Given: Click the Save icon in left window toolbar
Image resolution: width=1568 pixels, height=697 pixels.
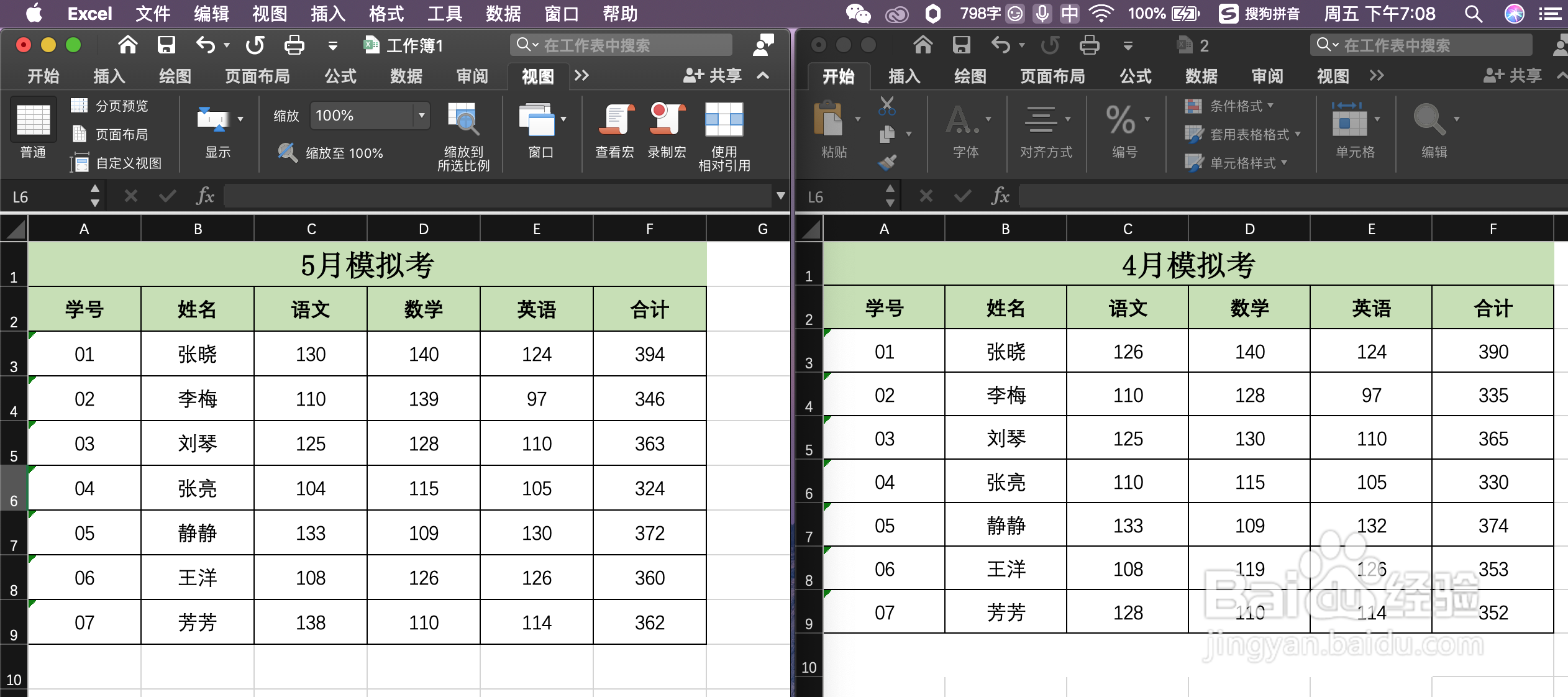Looking at the screenshot, I should (x=166, y=45).
